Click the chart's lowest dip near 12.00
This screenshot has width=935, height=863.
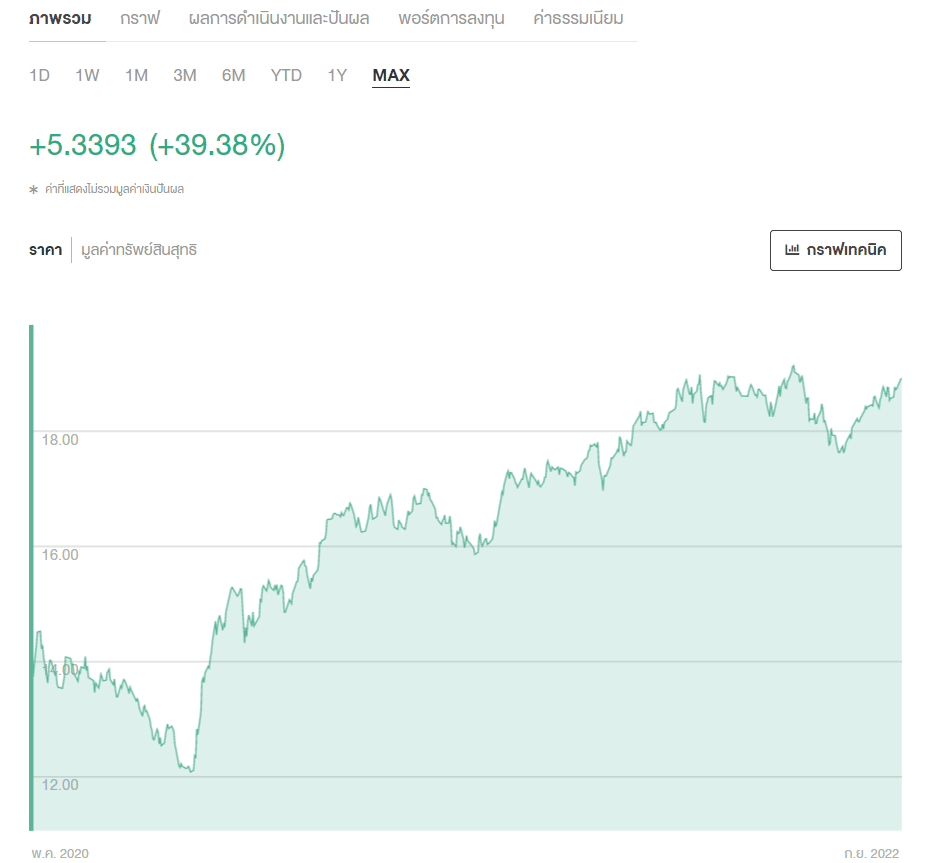click(x=189, y=771)
